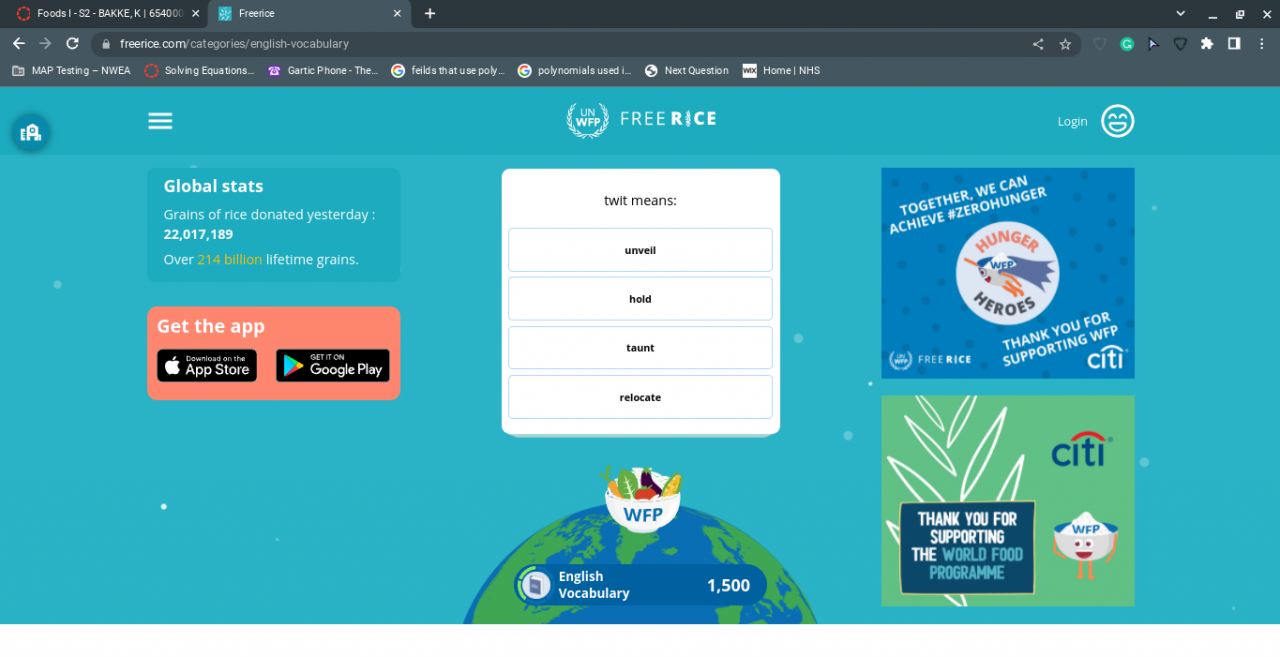Open the Gartic Phone bookmark
This screenshot has height=657, width=1280.
coord(322,71)
